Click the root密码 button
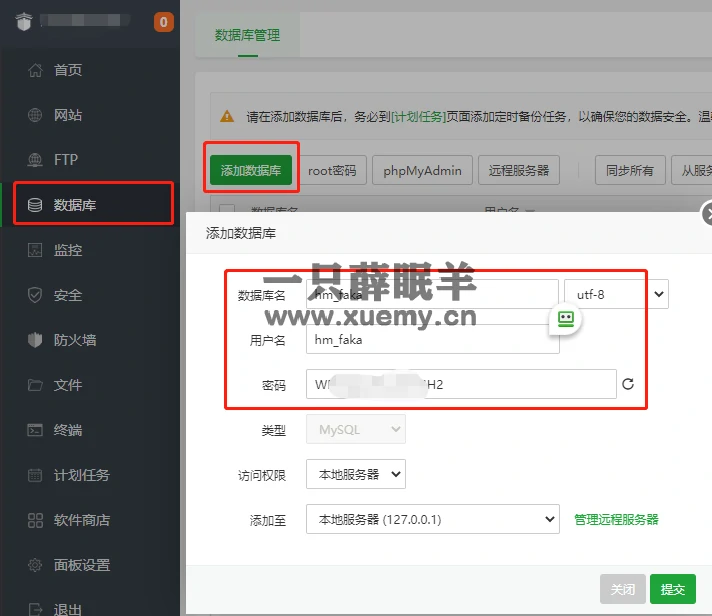The image size is (712, 616). coord(332,170)
